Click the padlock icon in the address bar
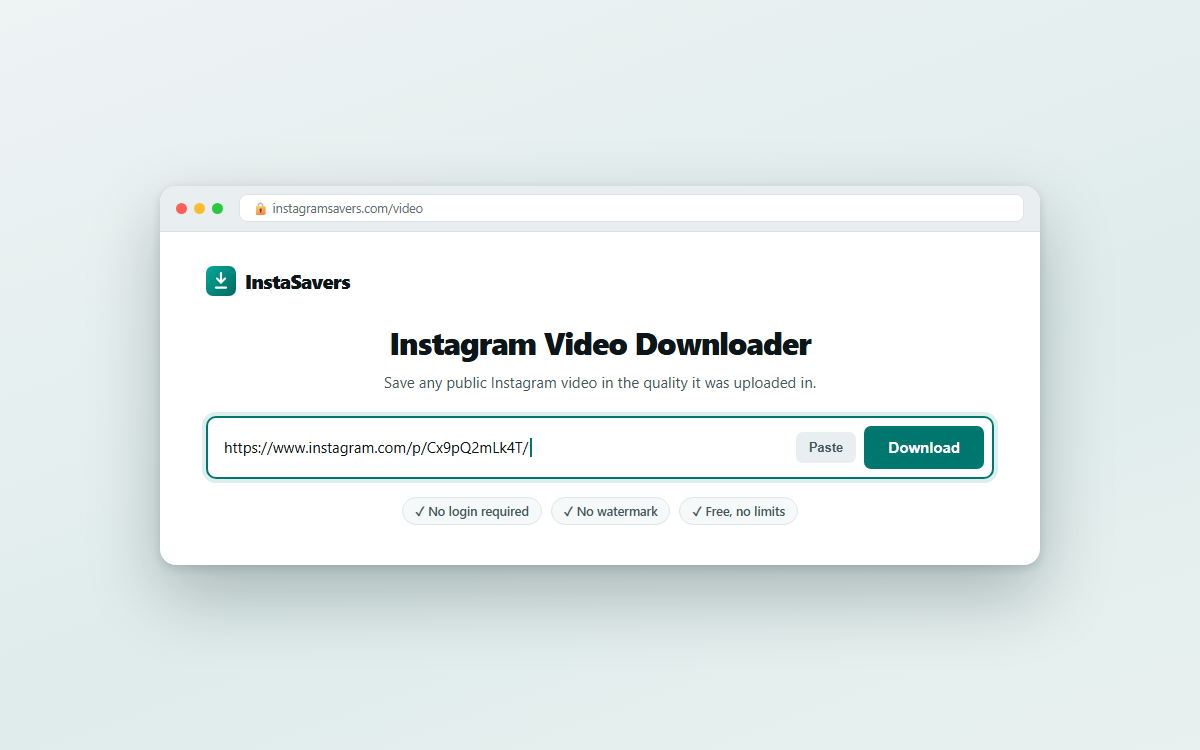 tap(260, 208)
